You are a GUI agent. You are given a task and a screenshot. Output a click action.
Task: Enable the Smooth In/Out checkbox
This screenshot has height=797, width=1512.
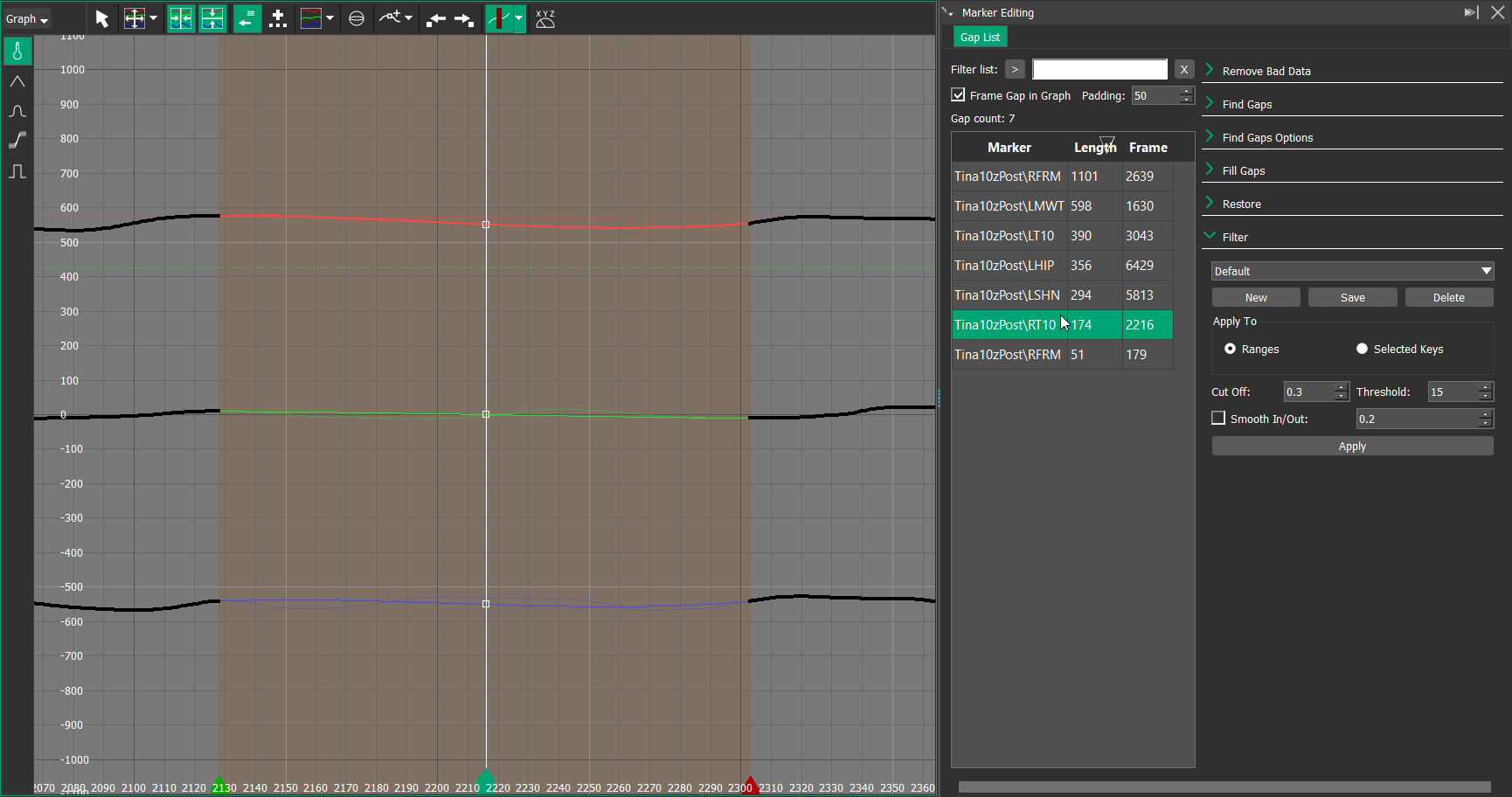[1218, 419]
